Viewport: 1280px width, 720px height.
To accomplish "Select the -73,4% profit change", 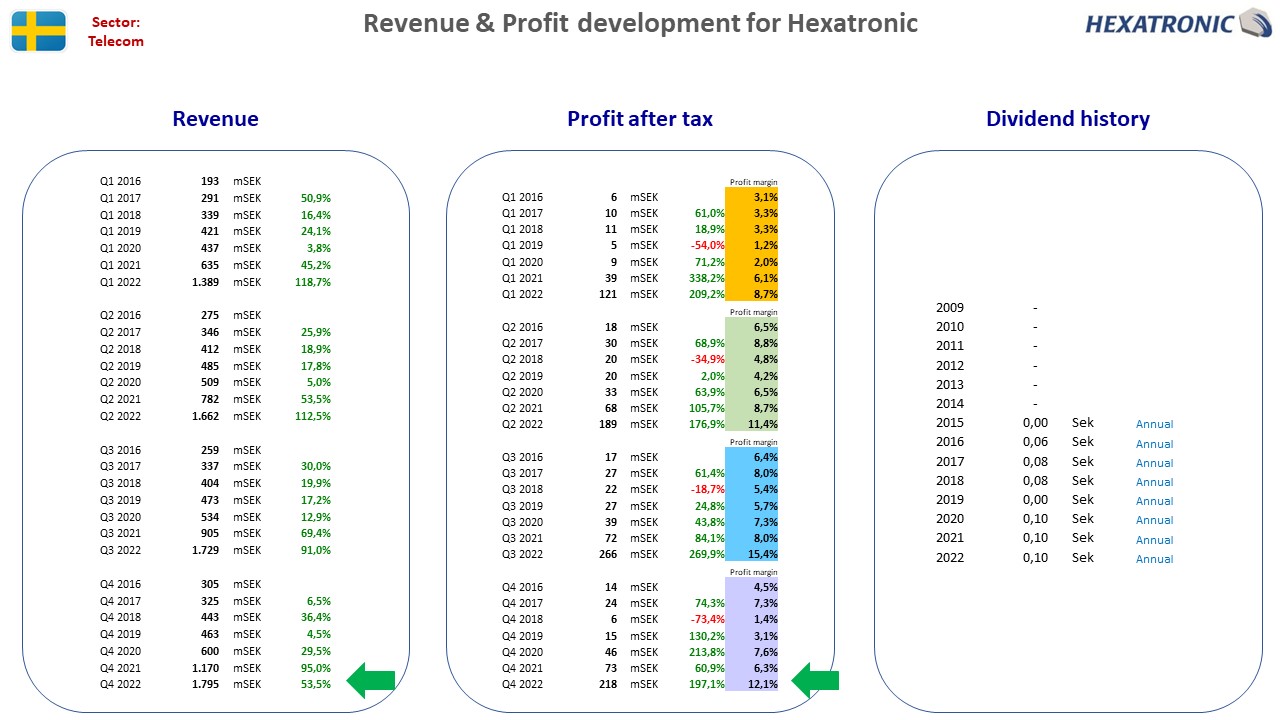I will [708, 619].
